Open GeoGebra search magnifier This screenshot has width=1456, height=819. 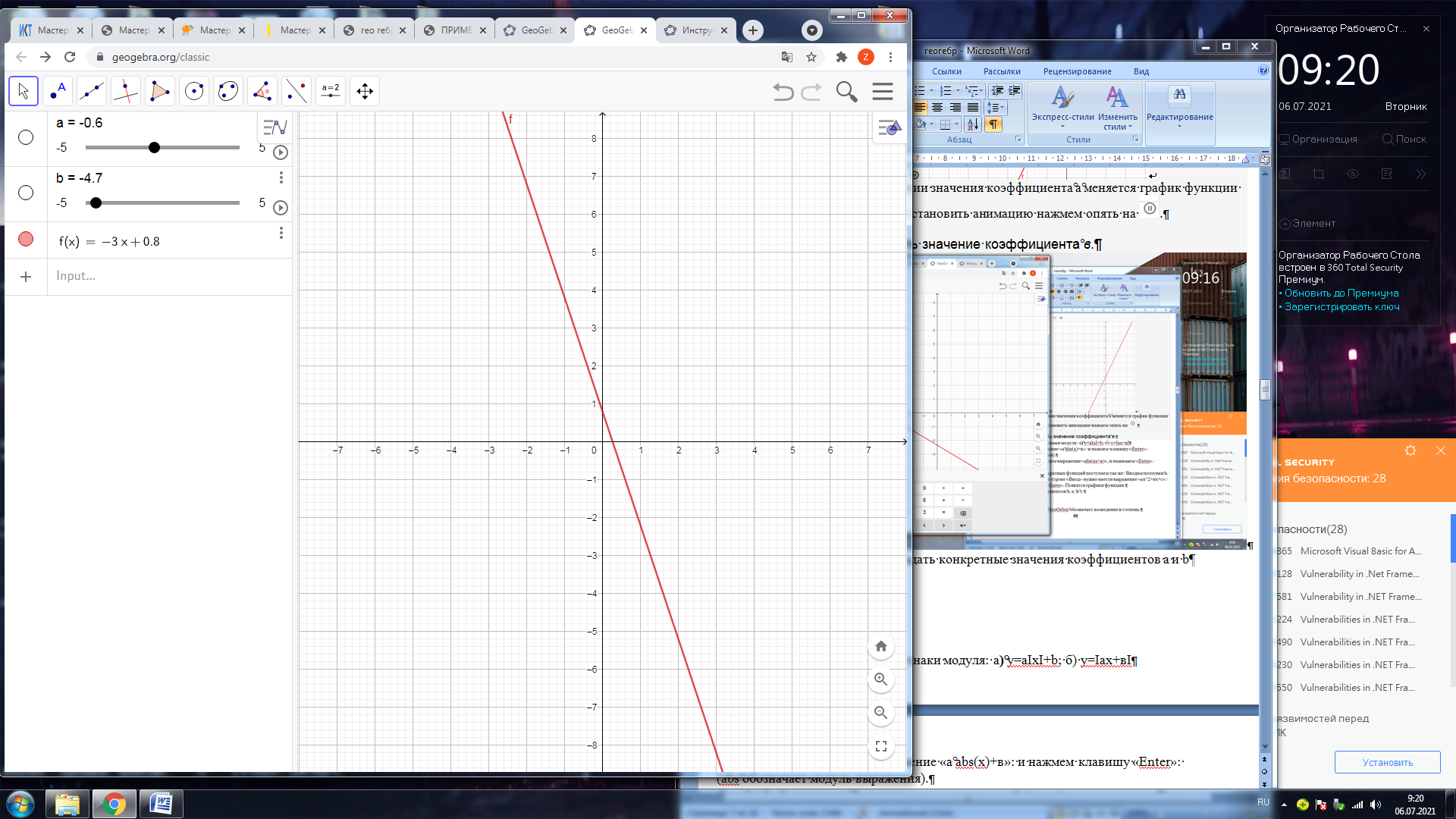pos(847,92)
